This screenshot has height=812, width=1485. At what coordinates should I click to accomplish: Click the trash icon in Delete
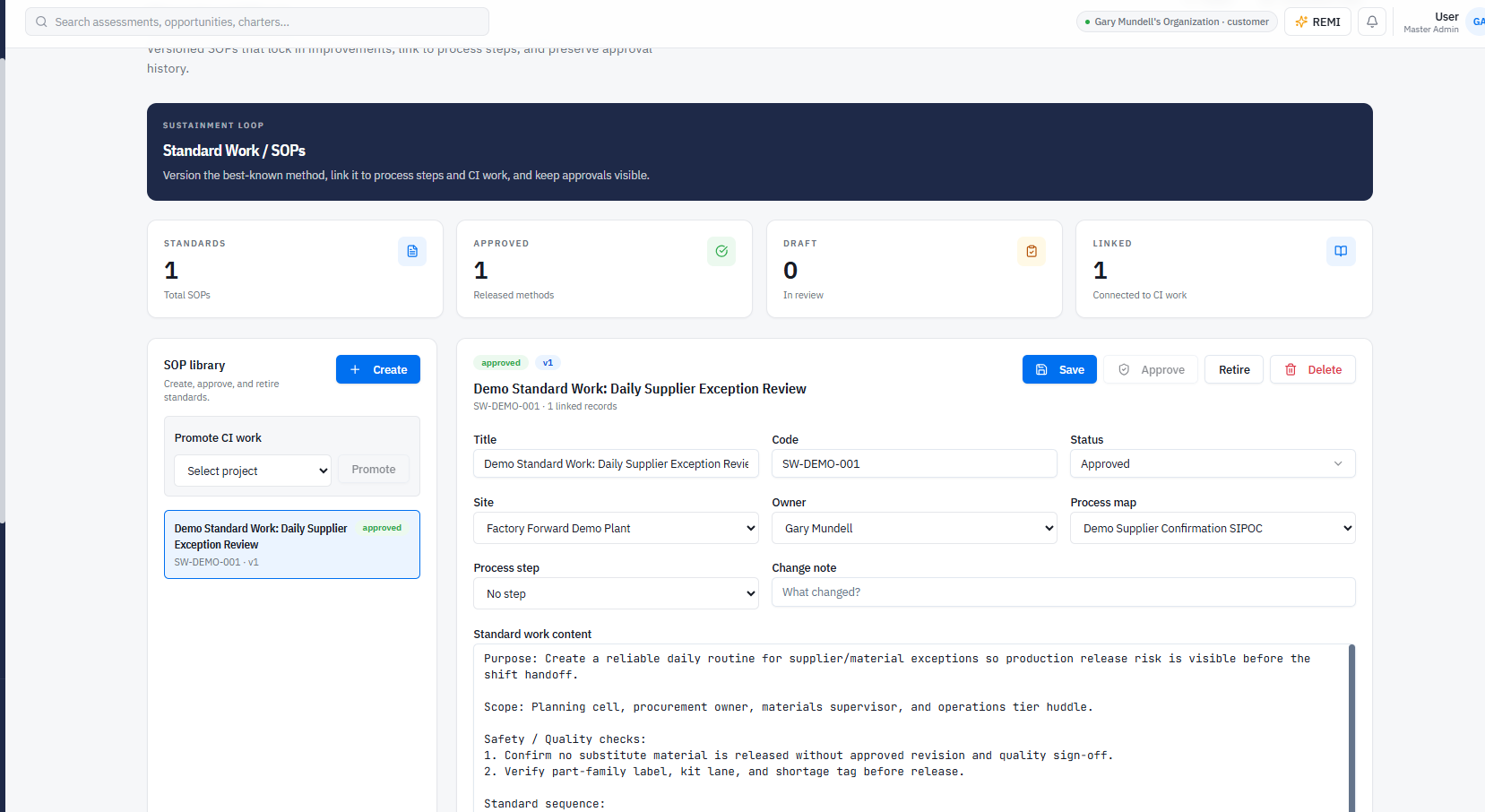pos(1291,369)
